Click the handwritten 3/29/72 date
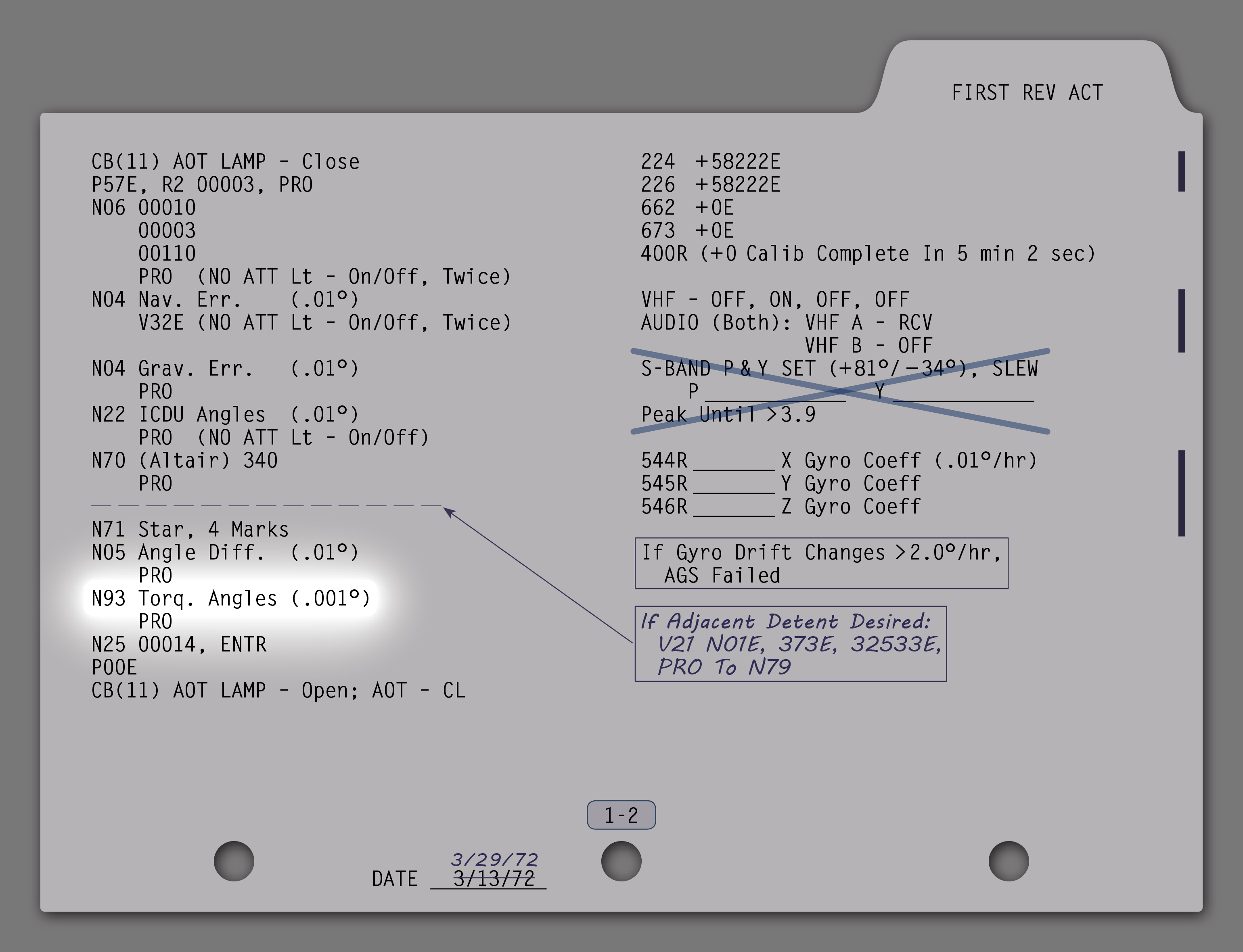1243x952 pixels. pos(494,859)
